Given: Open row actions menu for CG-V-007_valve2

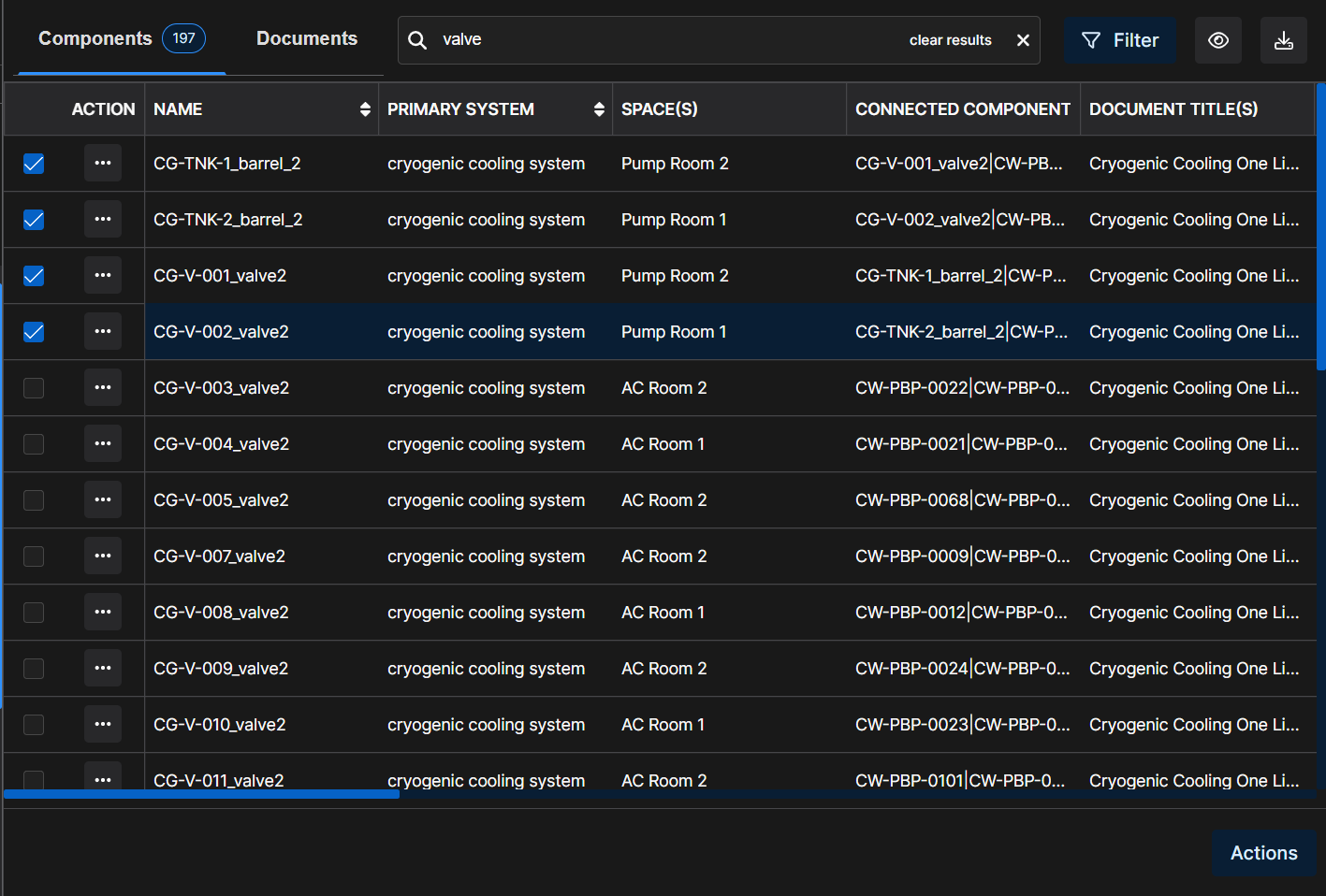Looking at the screenshot, I should (x=103, y=556).
